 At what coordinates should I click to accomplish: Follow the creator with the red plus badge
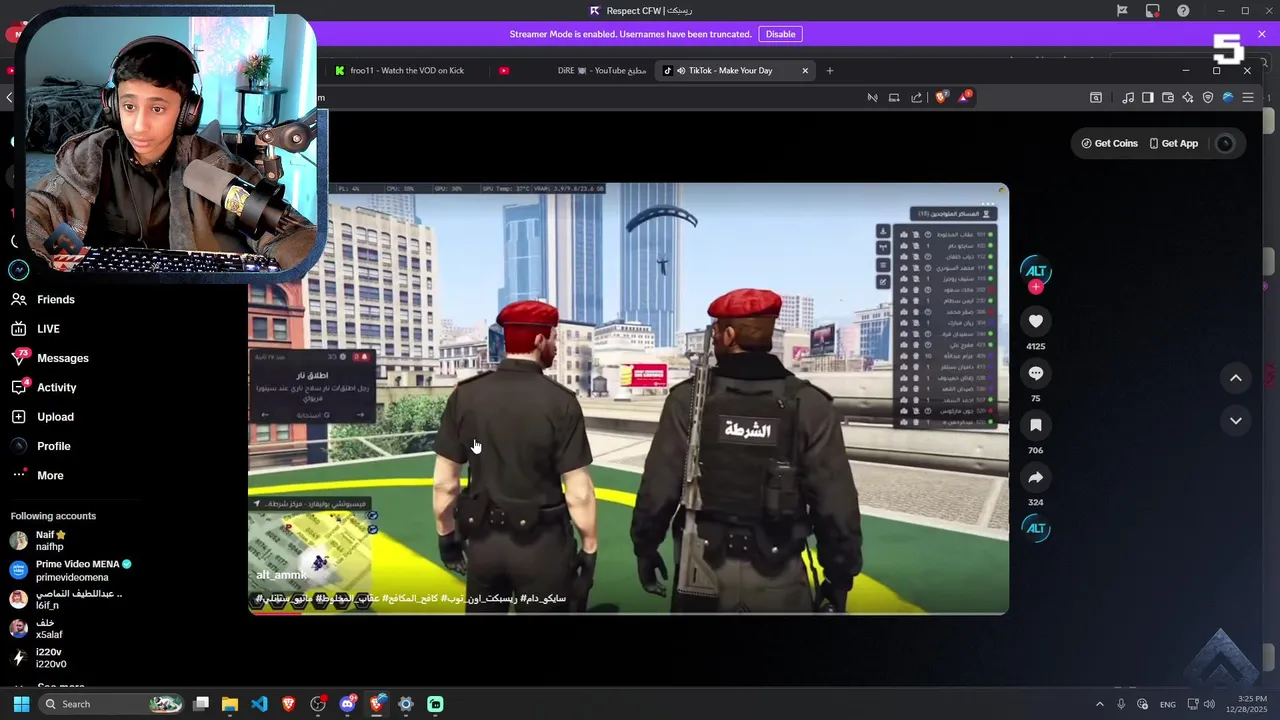point(1036,287)
